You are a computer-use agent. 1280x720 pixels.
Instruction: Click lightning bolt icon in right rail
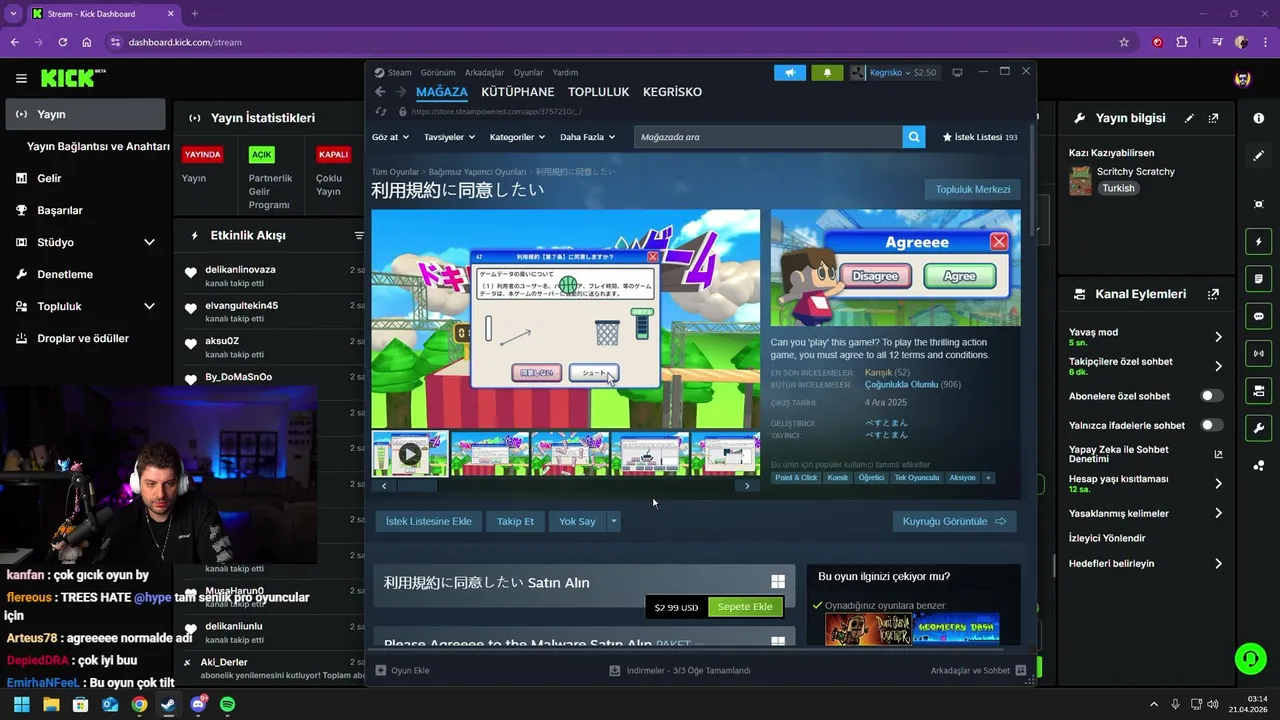pos(1258,242)
